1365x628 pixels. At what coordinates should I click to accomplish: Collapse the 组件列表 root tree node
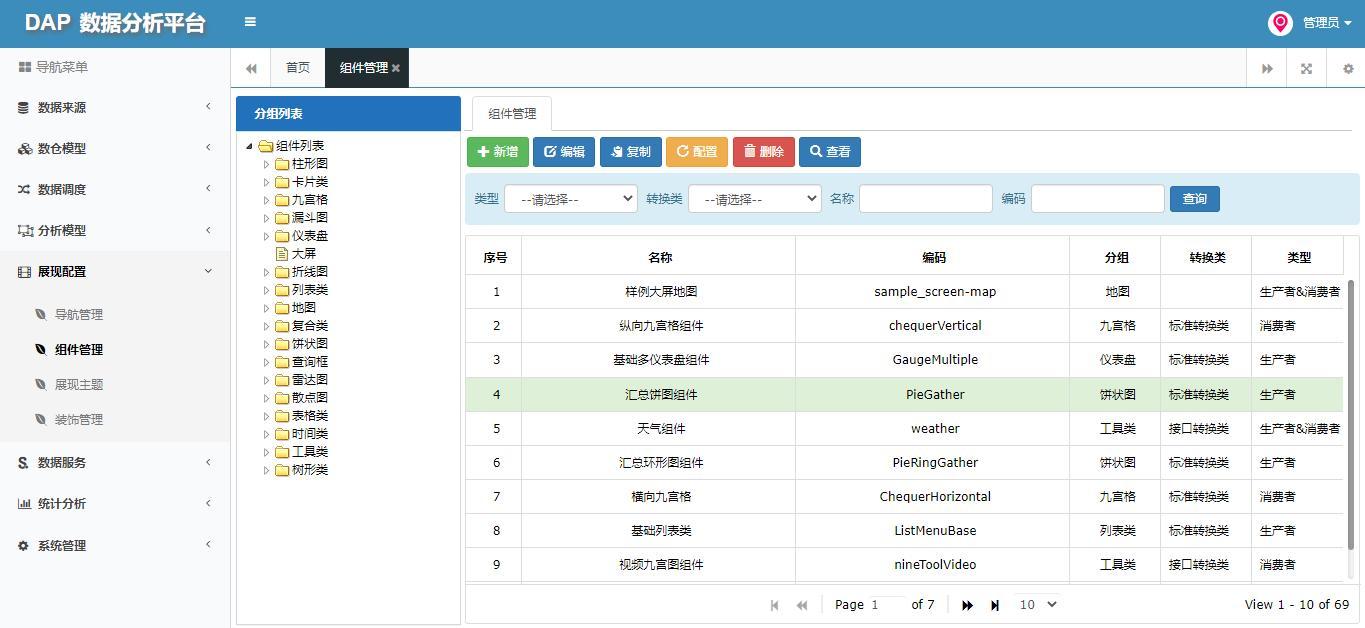(250, 146)
